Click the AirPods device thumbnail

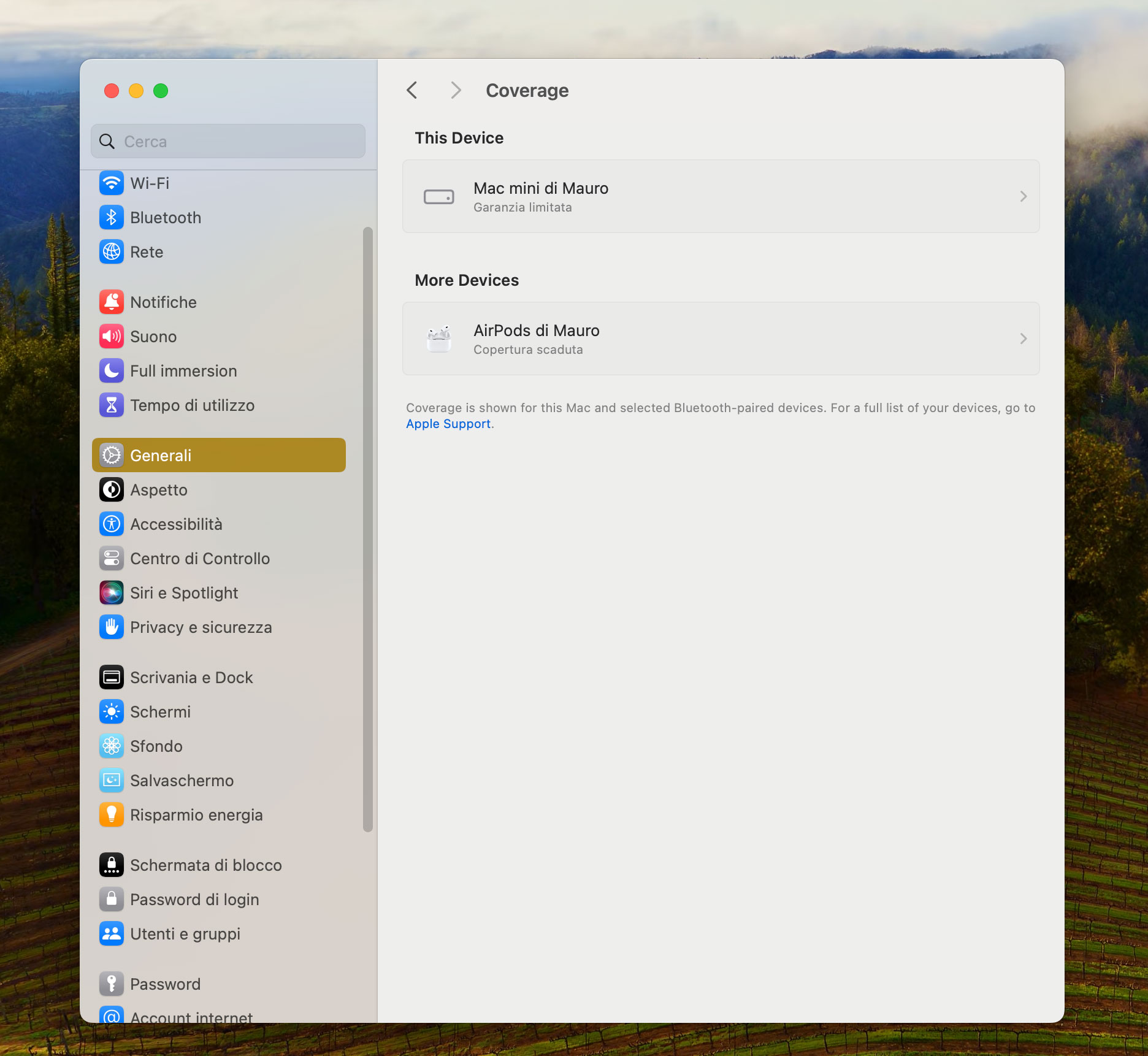tap(439, 339)
